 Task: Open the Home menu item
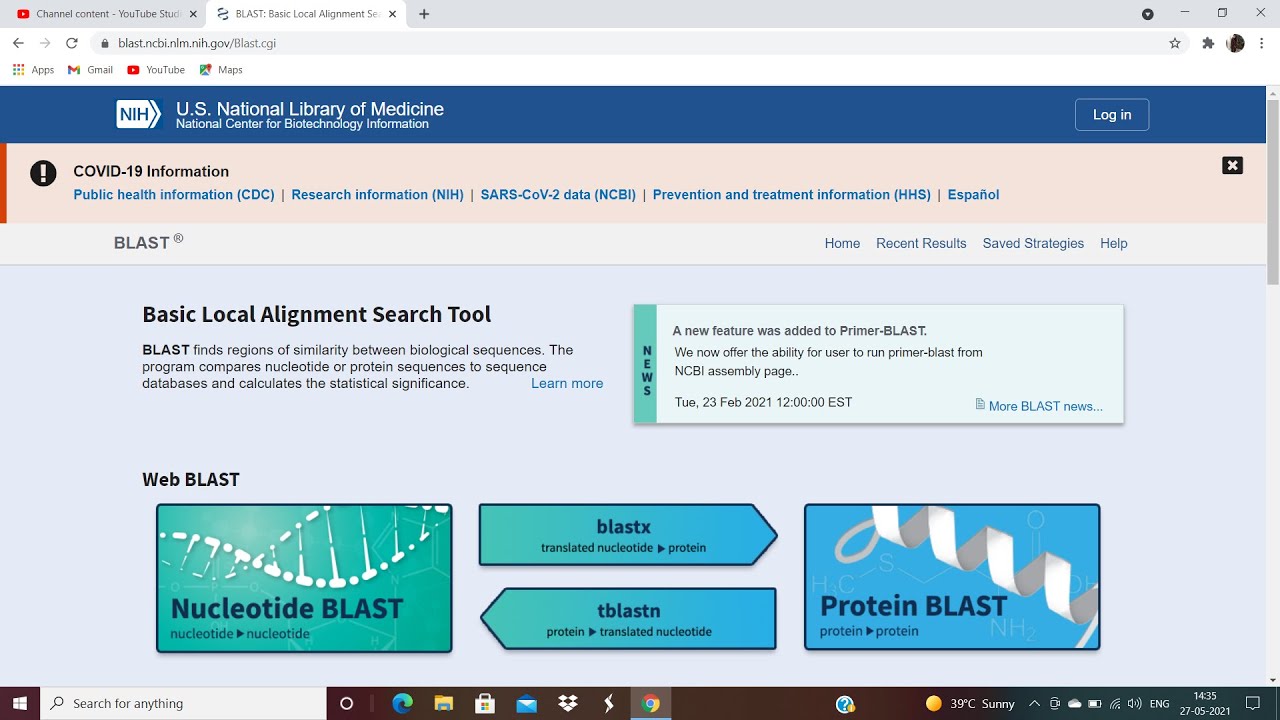tap(842, 243)
